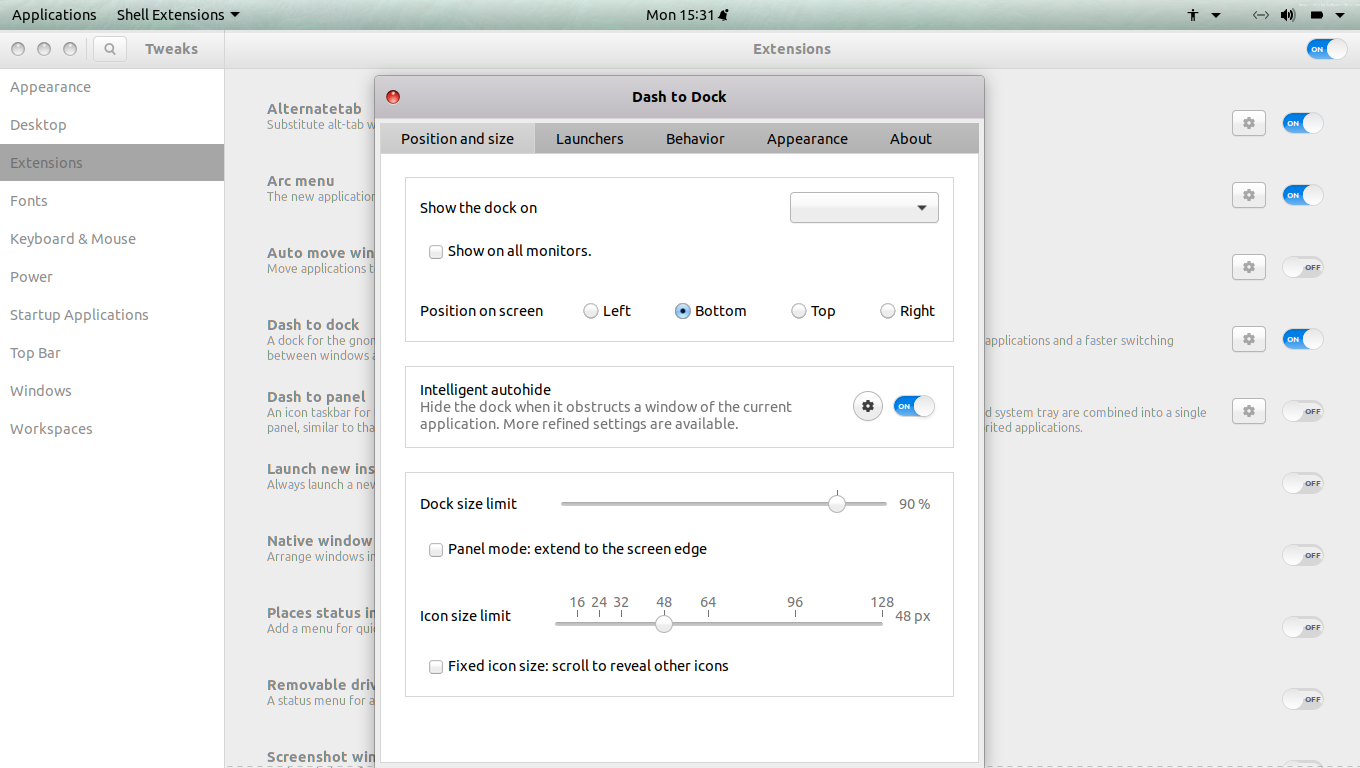Go to Desktop in Tweaks sidebar
The height and width of the screenshot is (768, 1360).
(112, 125)
